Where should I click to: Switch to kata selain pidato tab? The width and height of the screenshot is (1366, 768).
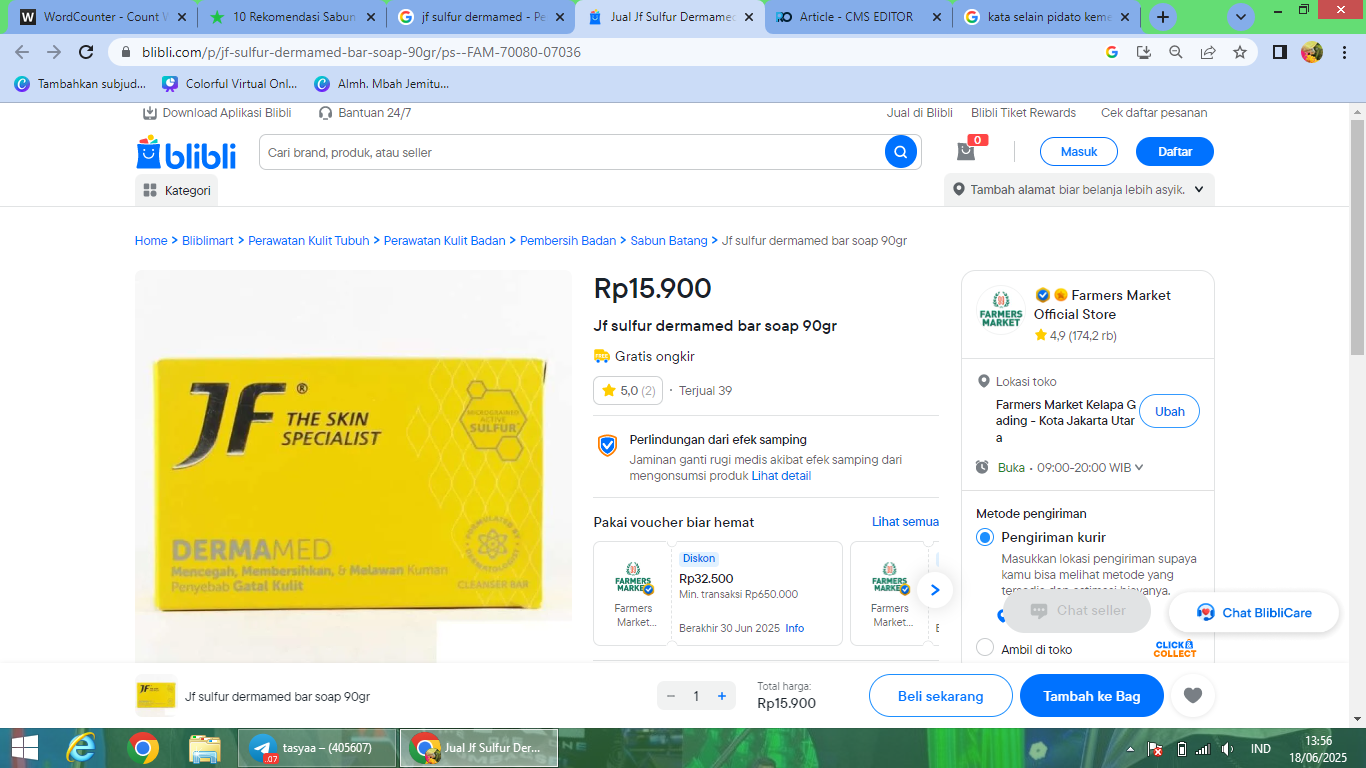[1048, 17]
